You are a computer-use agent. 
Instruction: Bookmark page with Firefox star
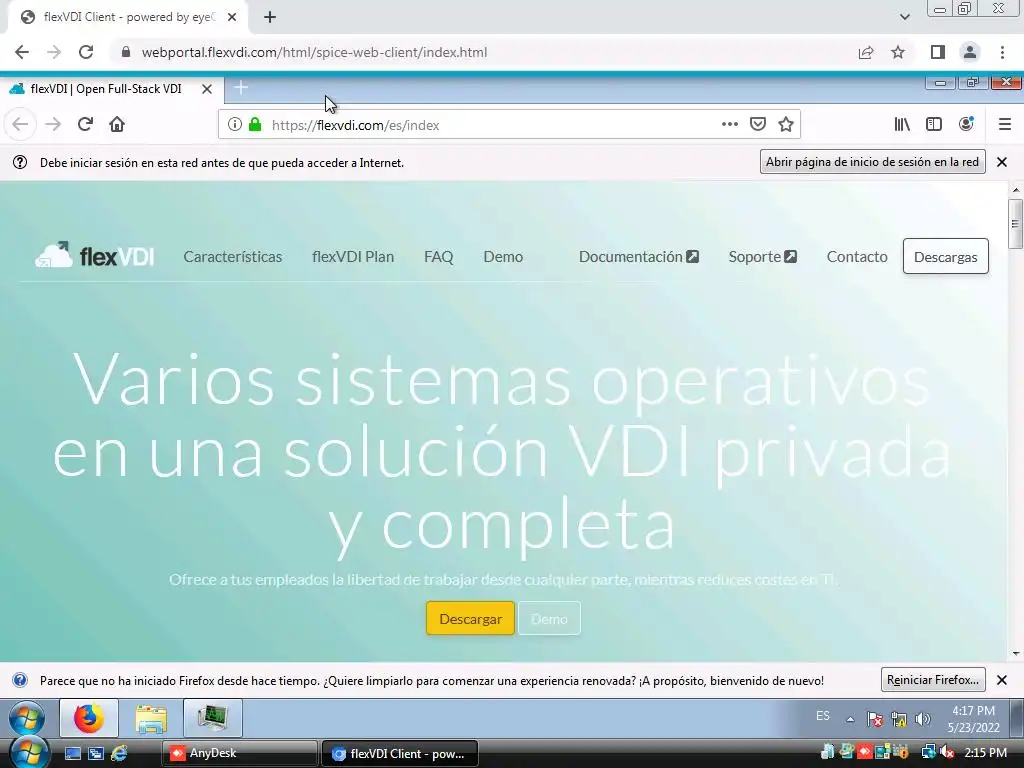(786, 124)
